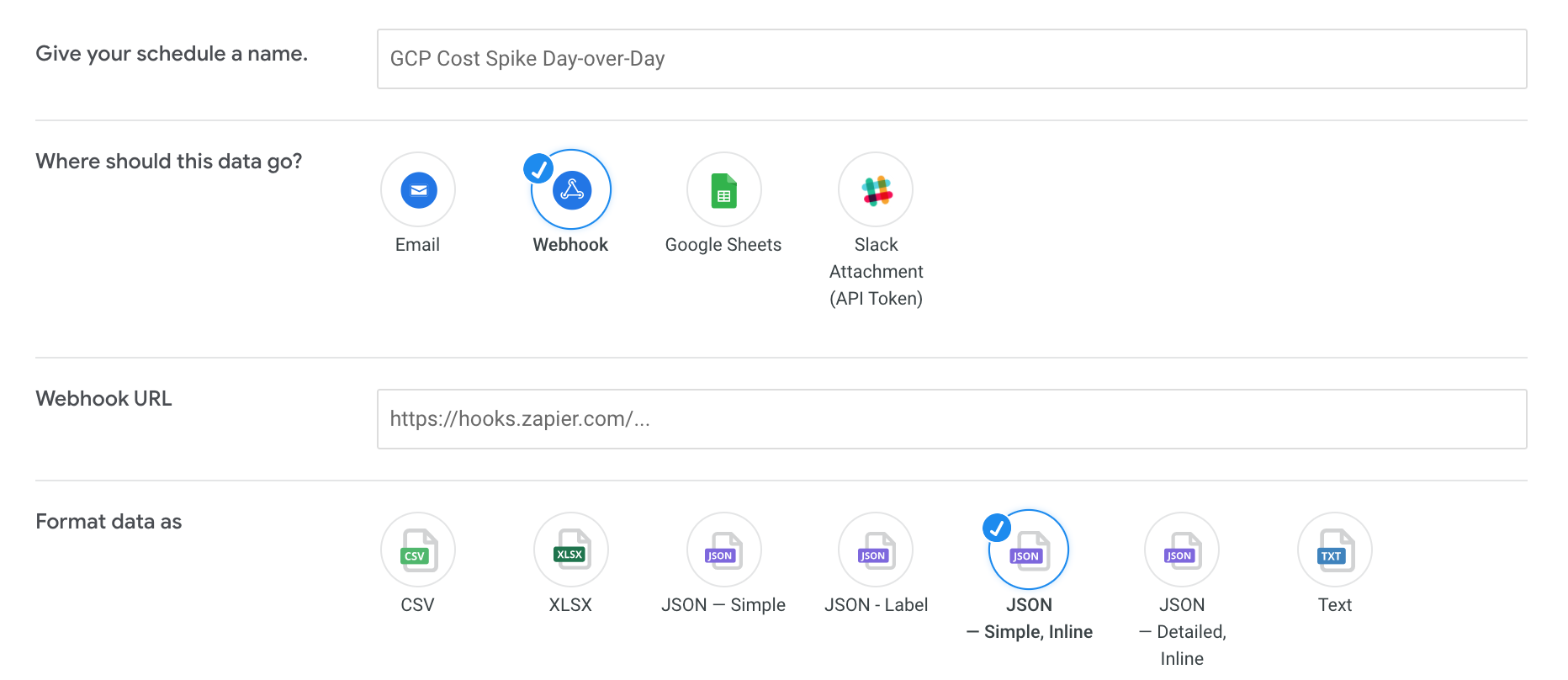Select the JSON — Simple format icon

click(x=723, y=550)
